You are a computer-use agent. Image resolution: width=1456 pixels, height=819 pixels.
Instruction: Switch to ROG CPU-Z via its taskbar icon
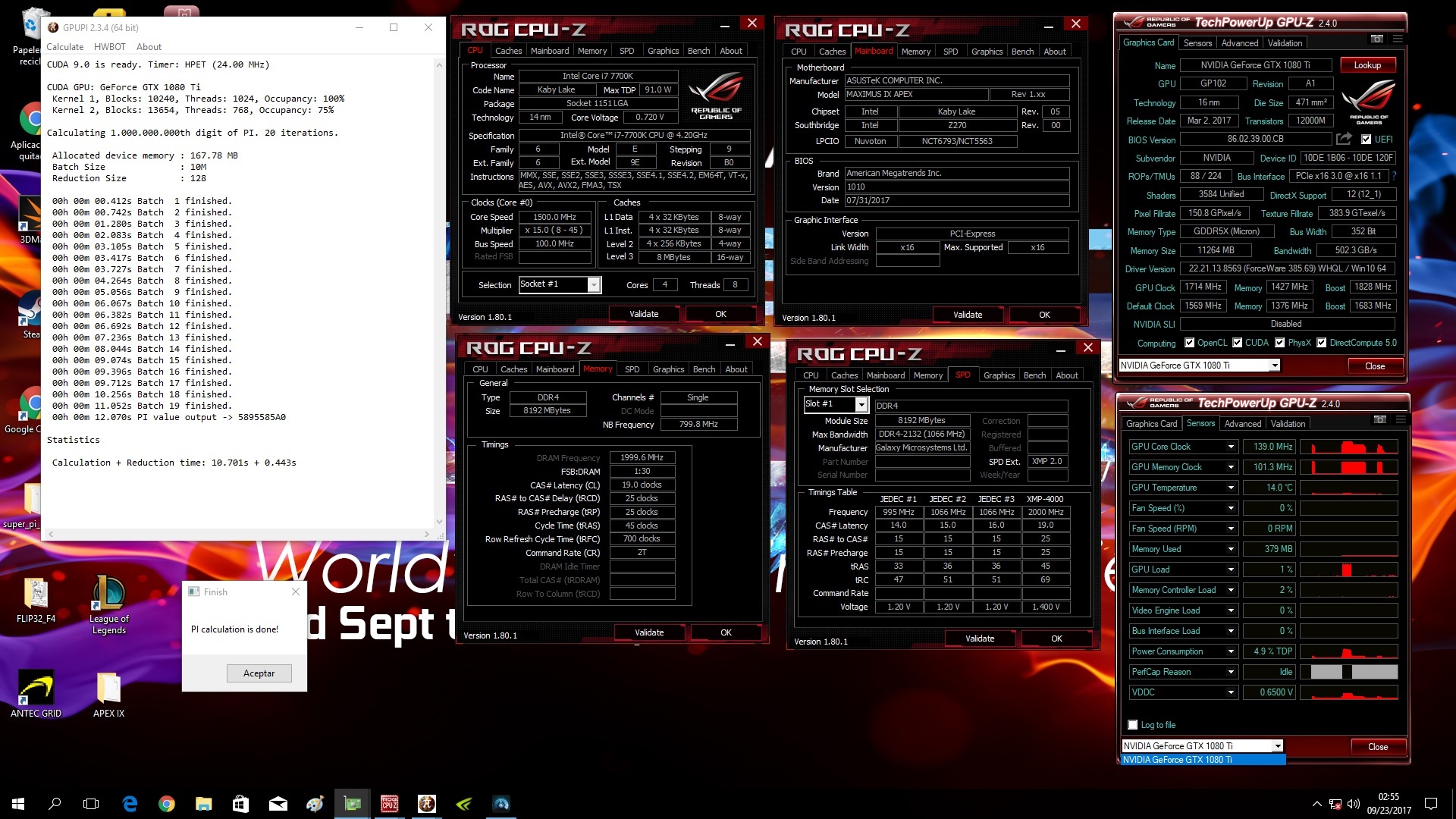tap(390, 804)
